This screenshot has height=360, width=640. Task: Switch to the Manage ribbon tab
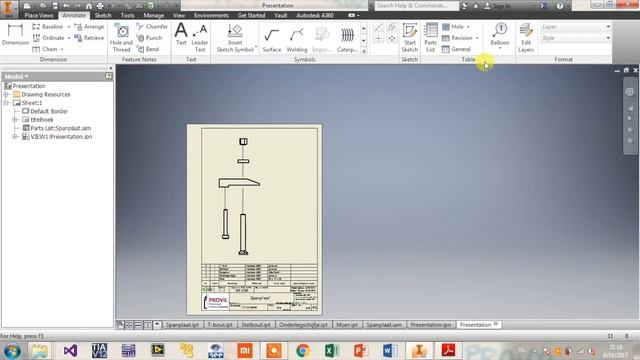(x=153, y=15)
